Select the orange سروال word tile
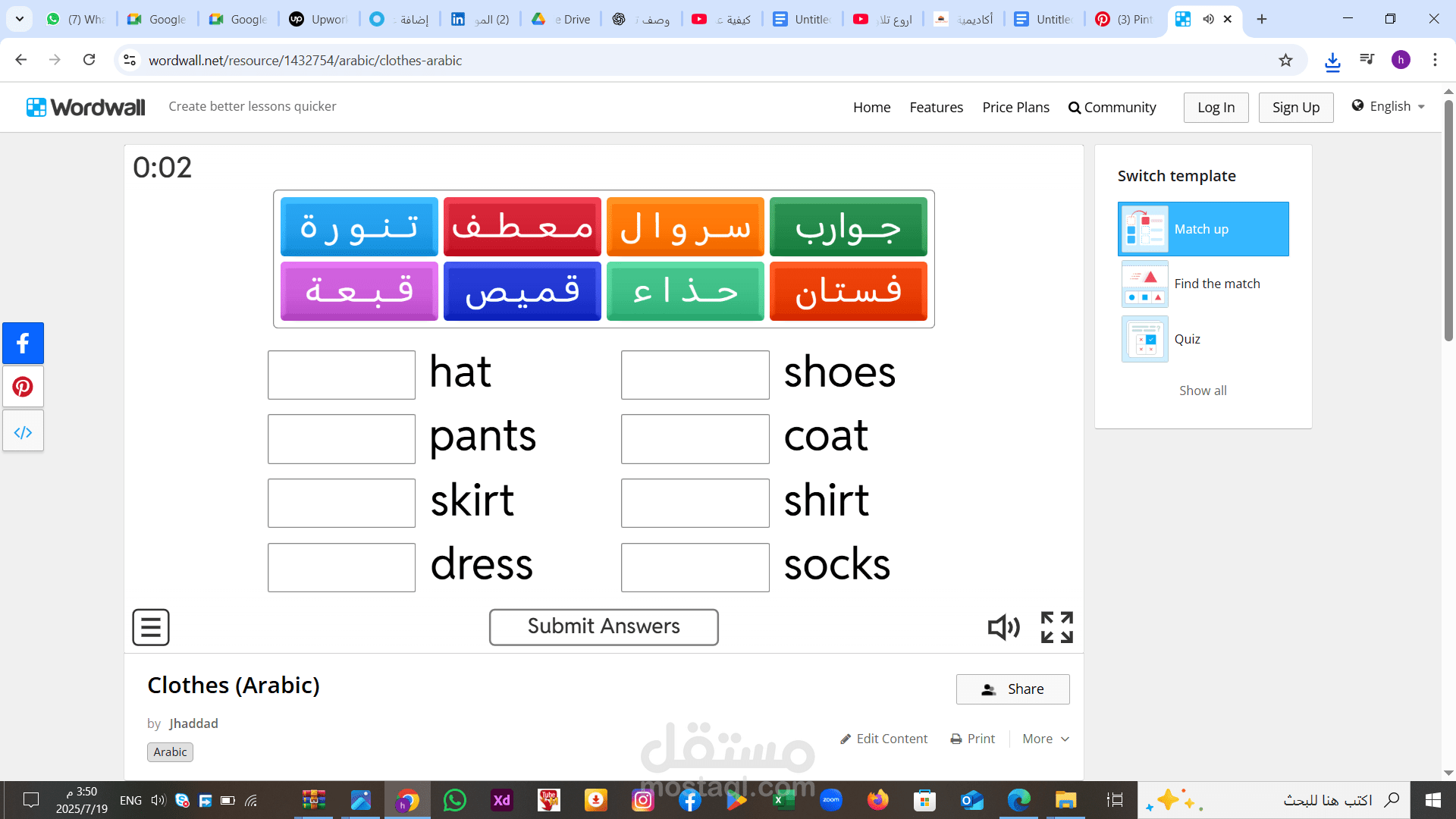 [x=685, y=227]
